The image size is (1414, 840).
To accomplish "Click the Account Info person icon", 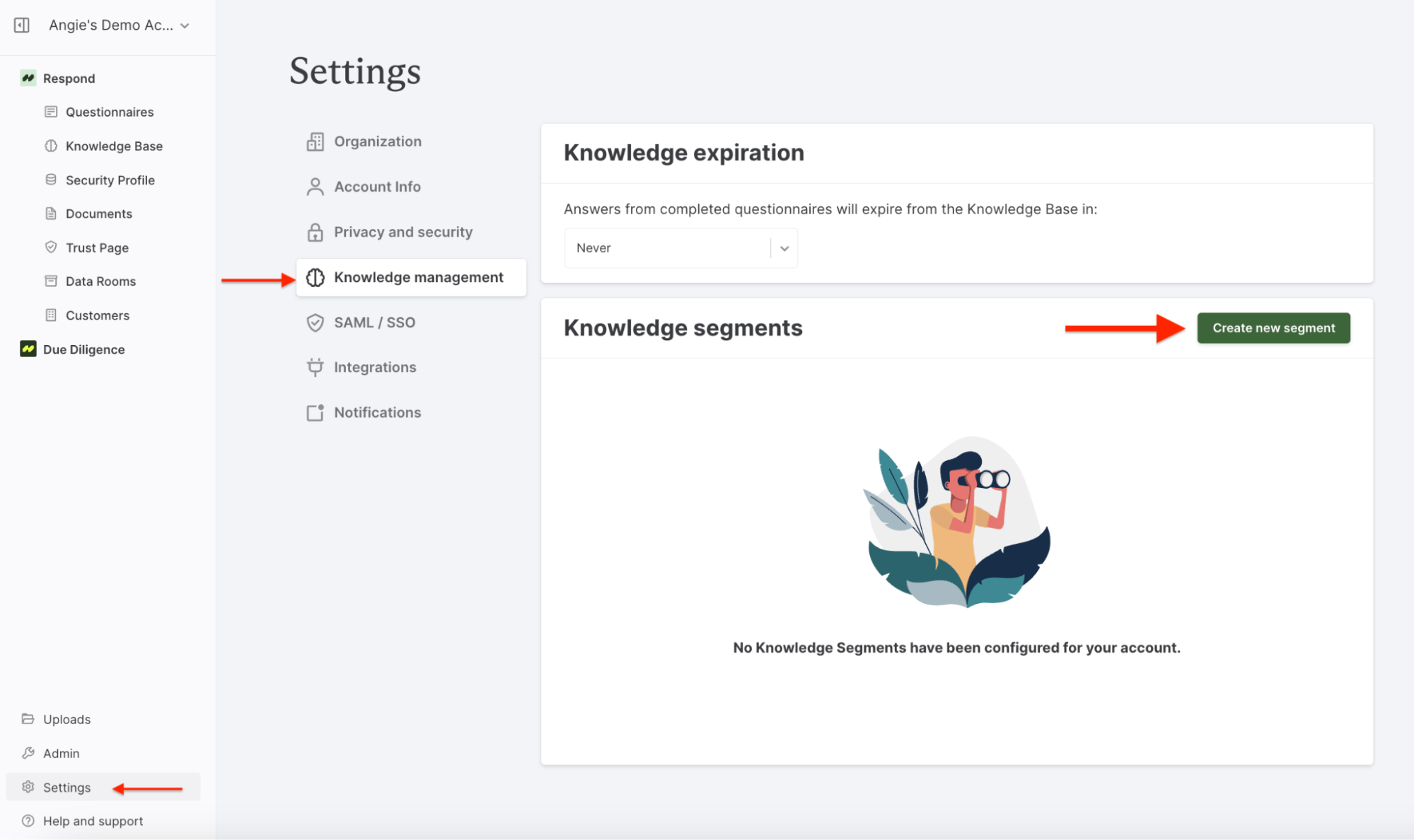I will pyautogui.click(x=315, y=187).
